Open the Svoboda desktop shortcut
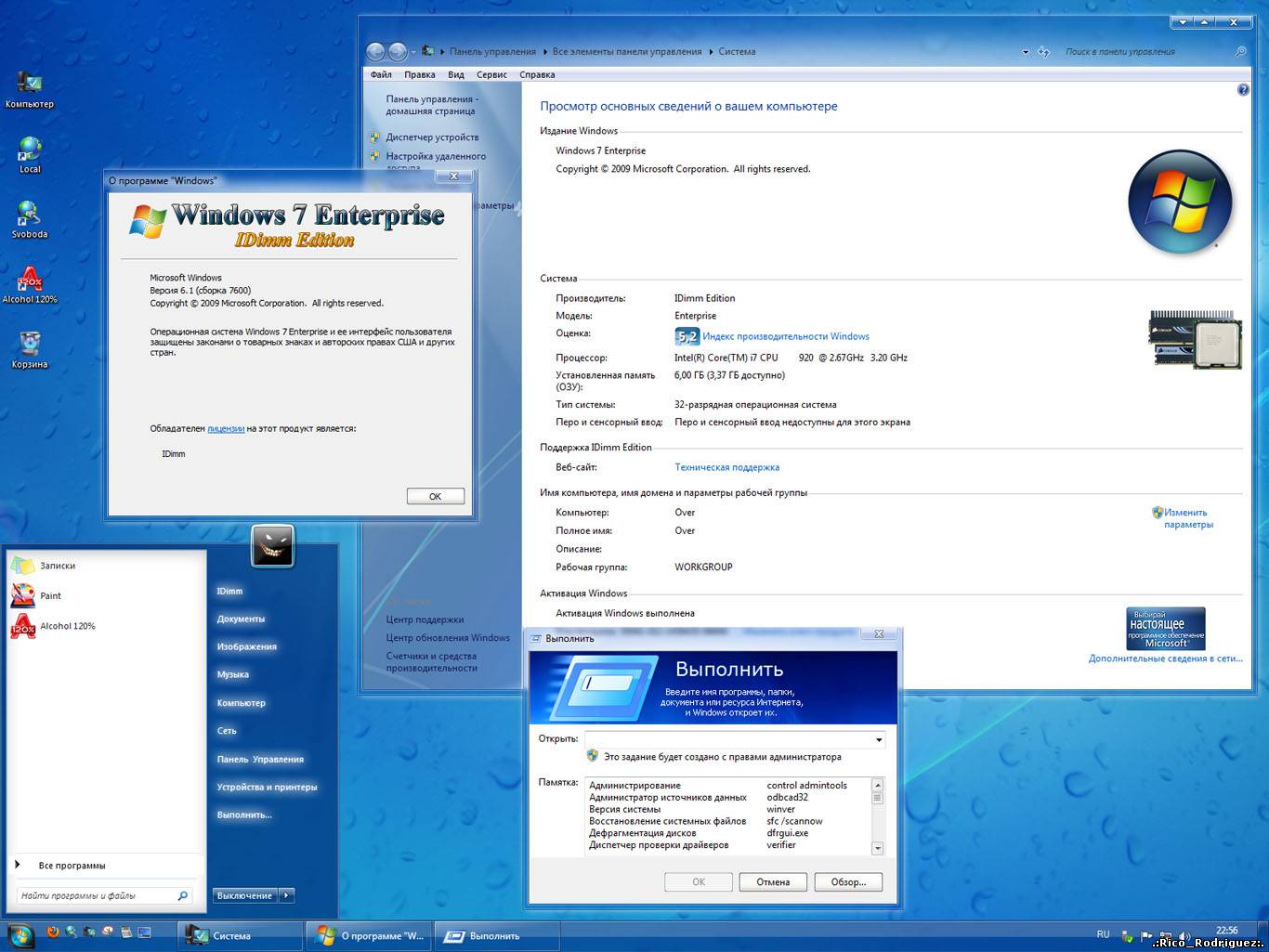 [x=29, y=220]
